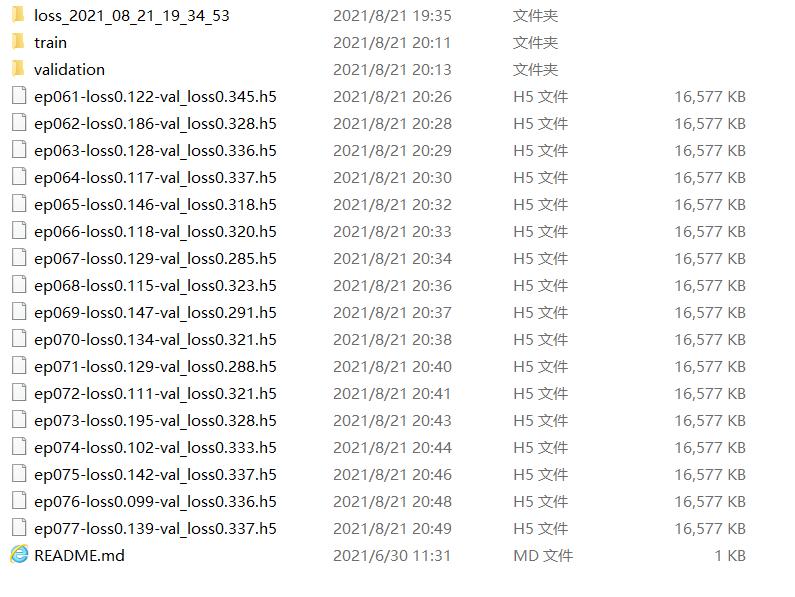Select file ep064-loss0.117-val_loss0.337.h5
The height and width of the screenshot is (597, 795).
tap(155, 178)
